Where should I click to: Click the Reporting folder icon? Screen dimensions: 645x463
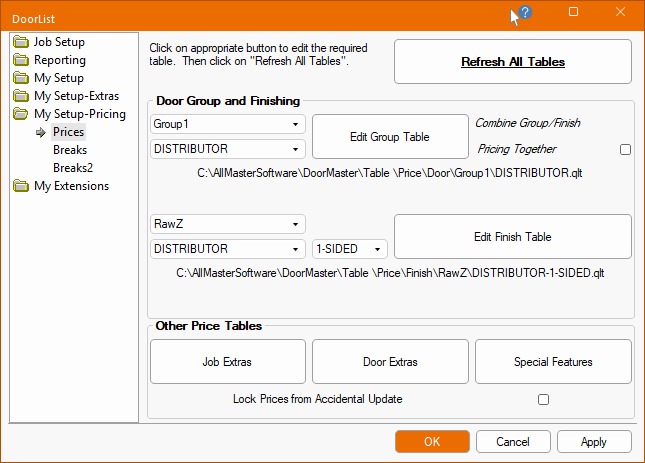(x=22, y=60)
